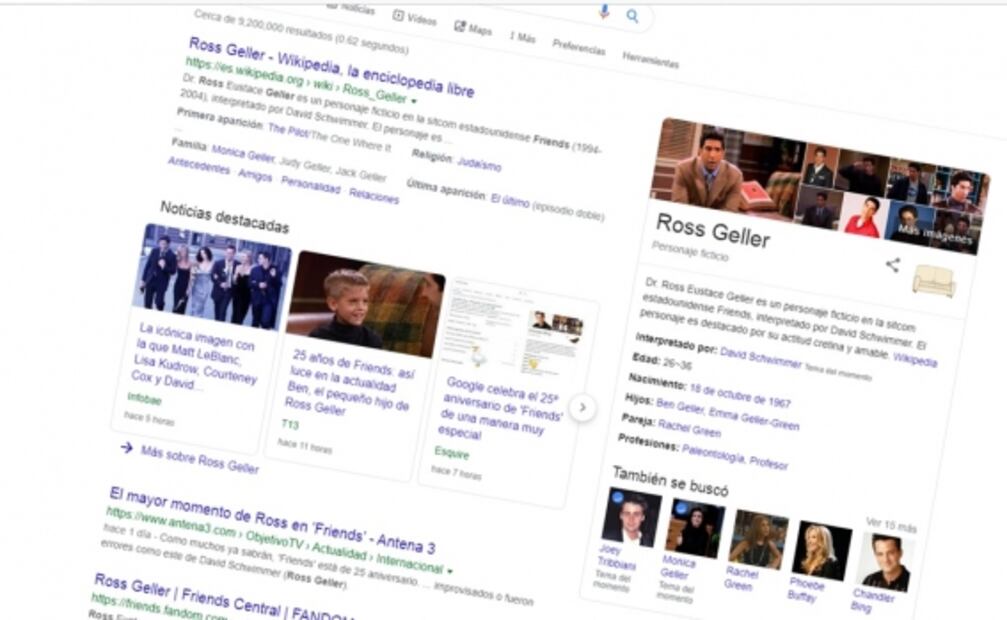Open the Preferencias settings menu

coord(579,47)
